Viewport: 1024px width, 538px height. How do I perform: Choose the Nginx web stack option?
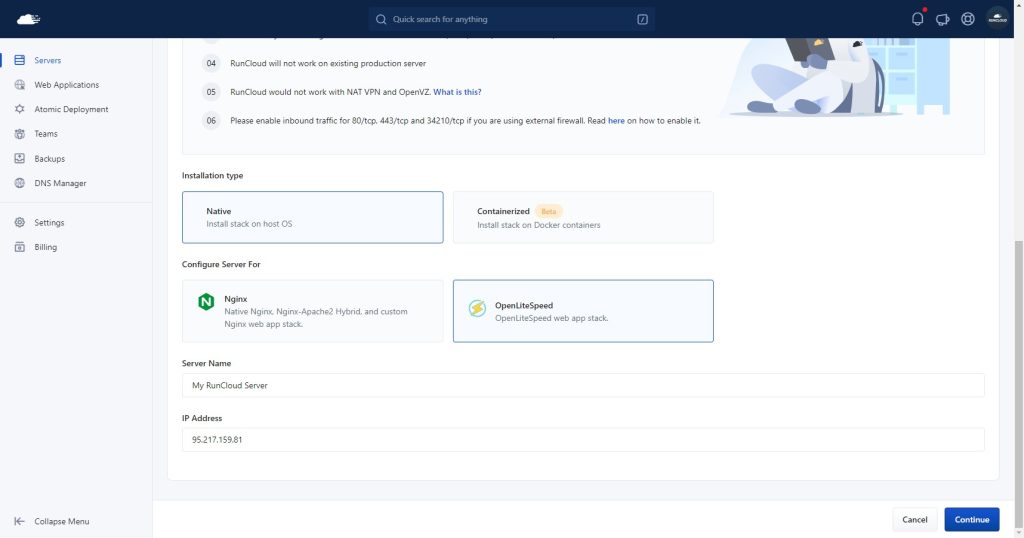click(x=312, y=311)
